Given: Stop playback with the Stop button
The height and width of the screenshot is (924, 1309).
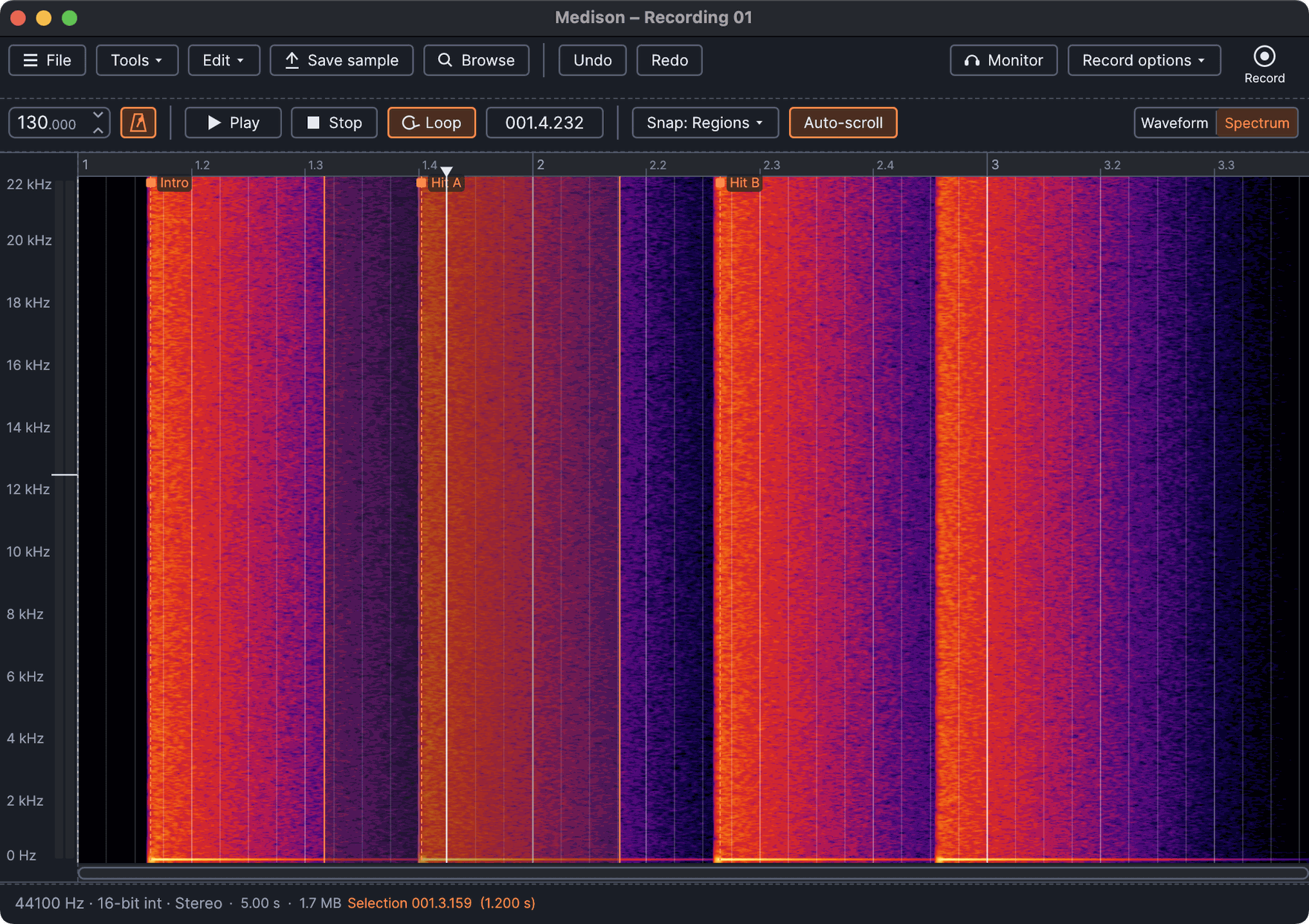Looking at the screenshot, I should pyautogui.click(x=334, y=123).
